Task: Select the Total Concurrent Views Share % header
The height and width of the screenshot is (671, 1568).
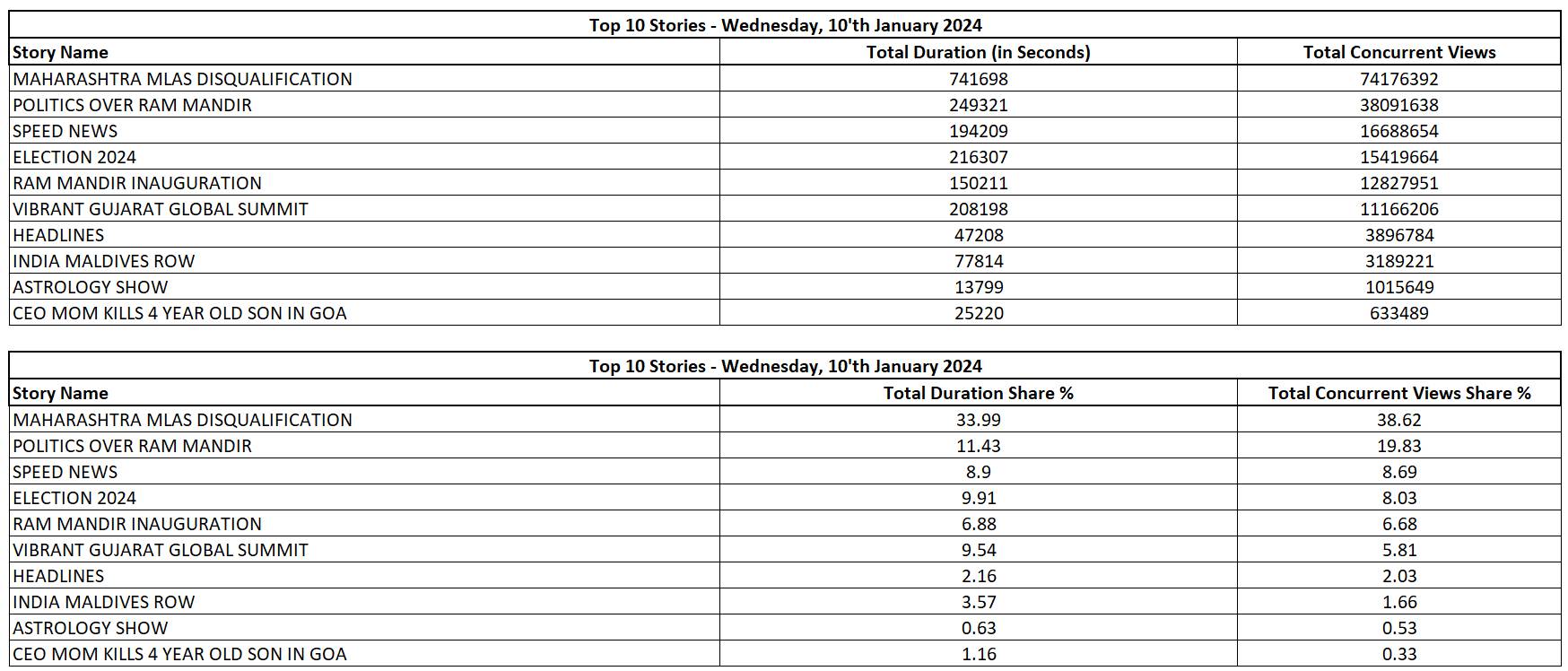Action: pyautogui.click(x=1398, y=393)
